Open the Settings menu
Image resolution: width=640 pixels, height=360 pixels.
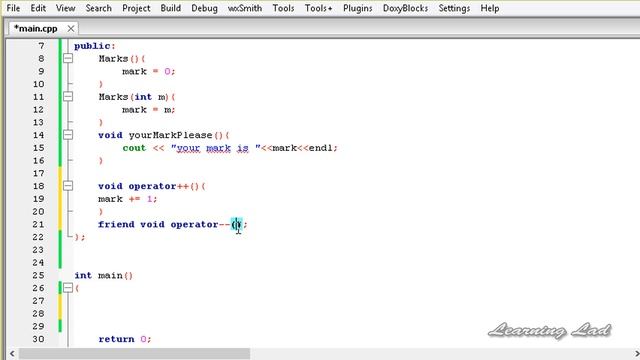[x=454, y=8]
